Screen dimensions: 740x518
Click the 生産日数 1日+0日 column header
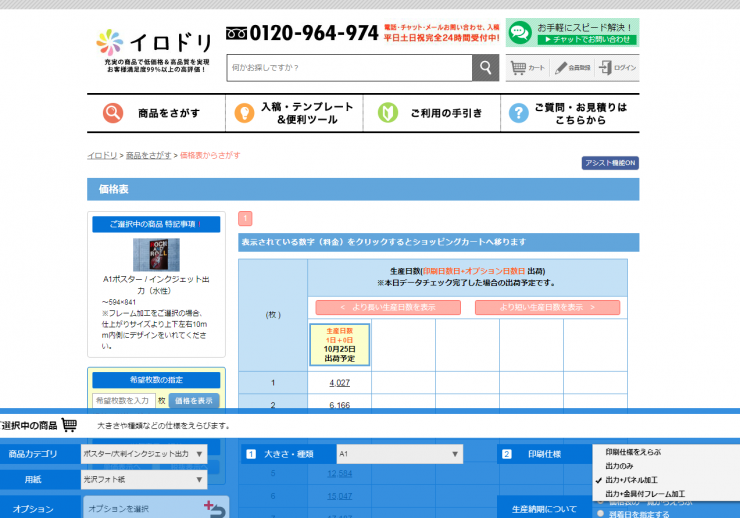tap(339, 345)
